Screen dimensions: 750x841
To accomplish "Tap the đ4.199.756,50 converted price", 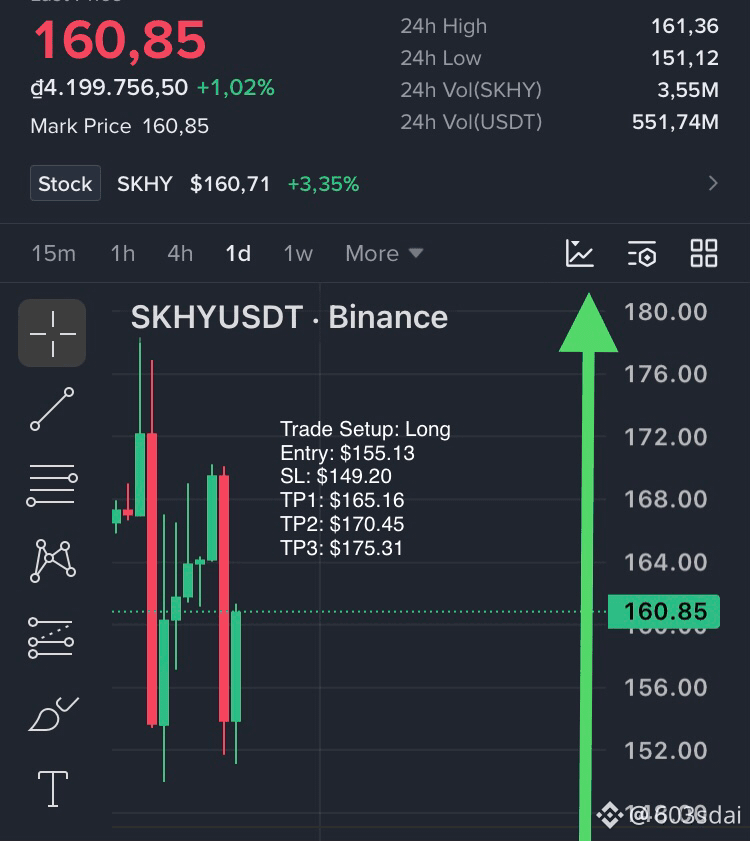I will click(x=109, y=87).
